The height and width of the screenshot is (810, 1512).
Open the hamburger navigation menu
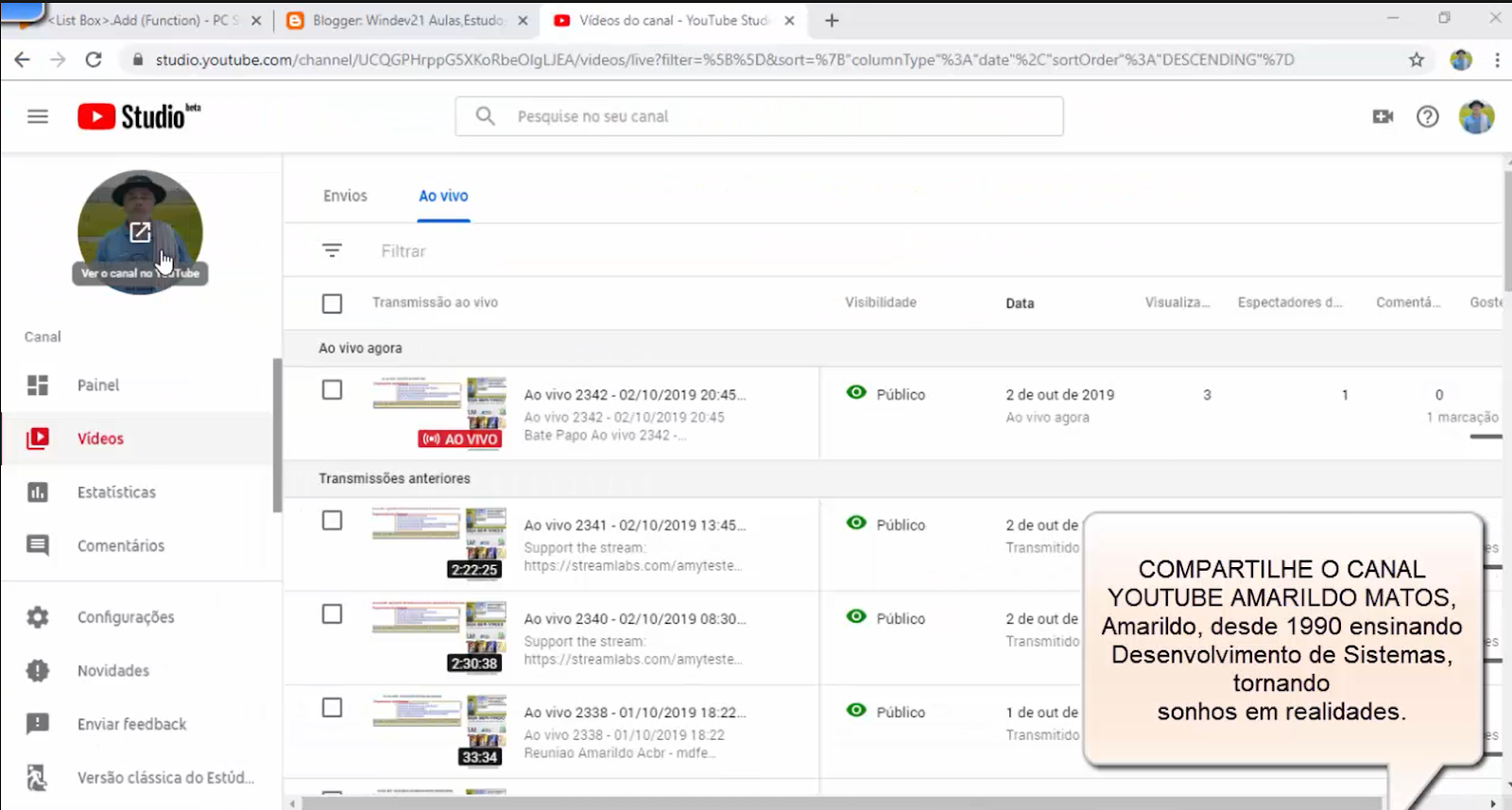38,116
